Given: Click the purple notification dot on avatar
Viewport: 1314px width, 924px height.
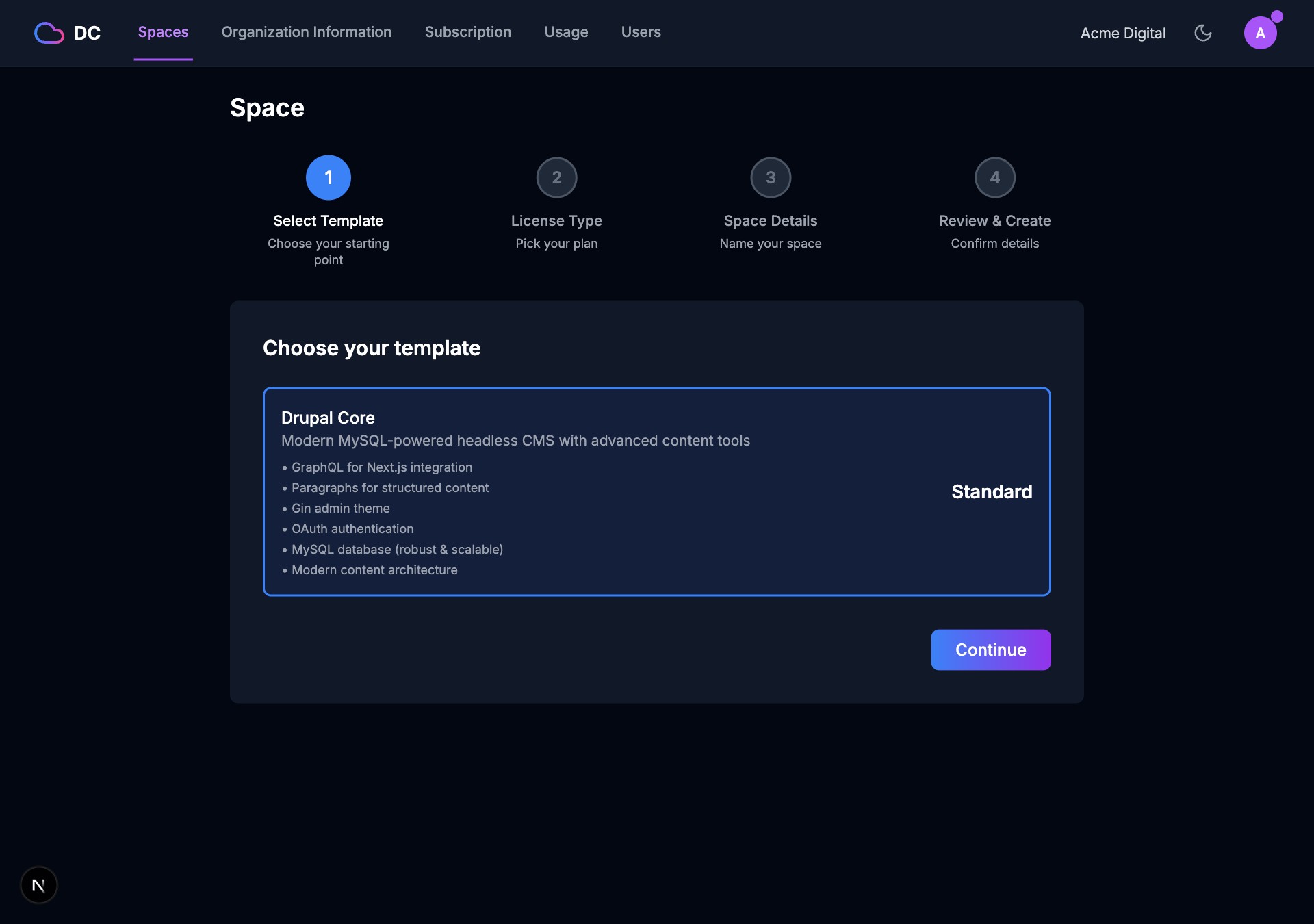Looking at the screenshot, I should point(1276,16).
